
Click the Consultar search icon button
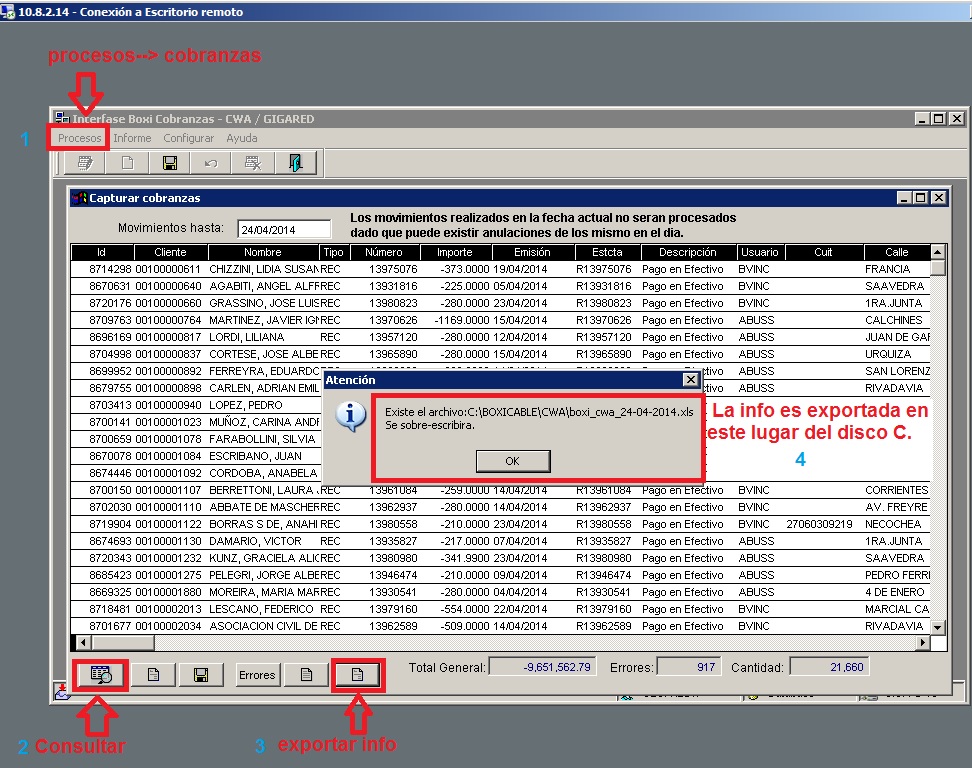[x=104, y=675]
